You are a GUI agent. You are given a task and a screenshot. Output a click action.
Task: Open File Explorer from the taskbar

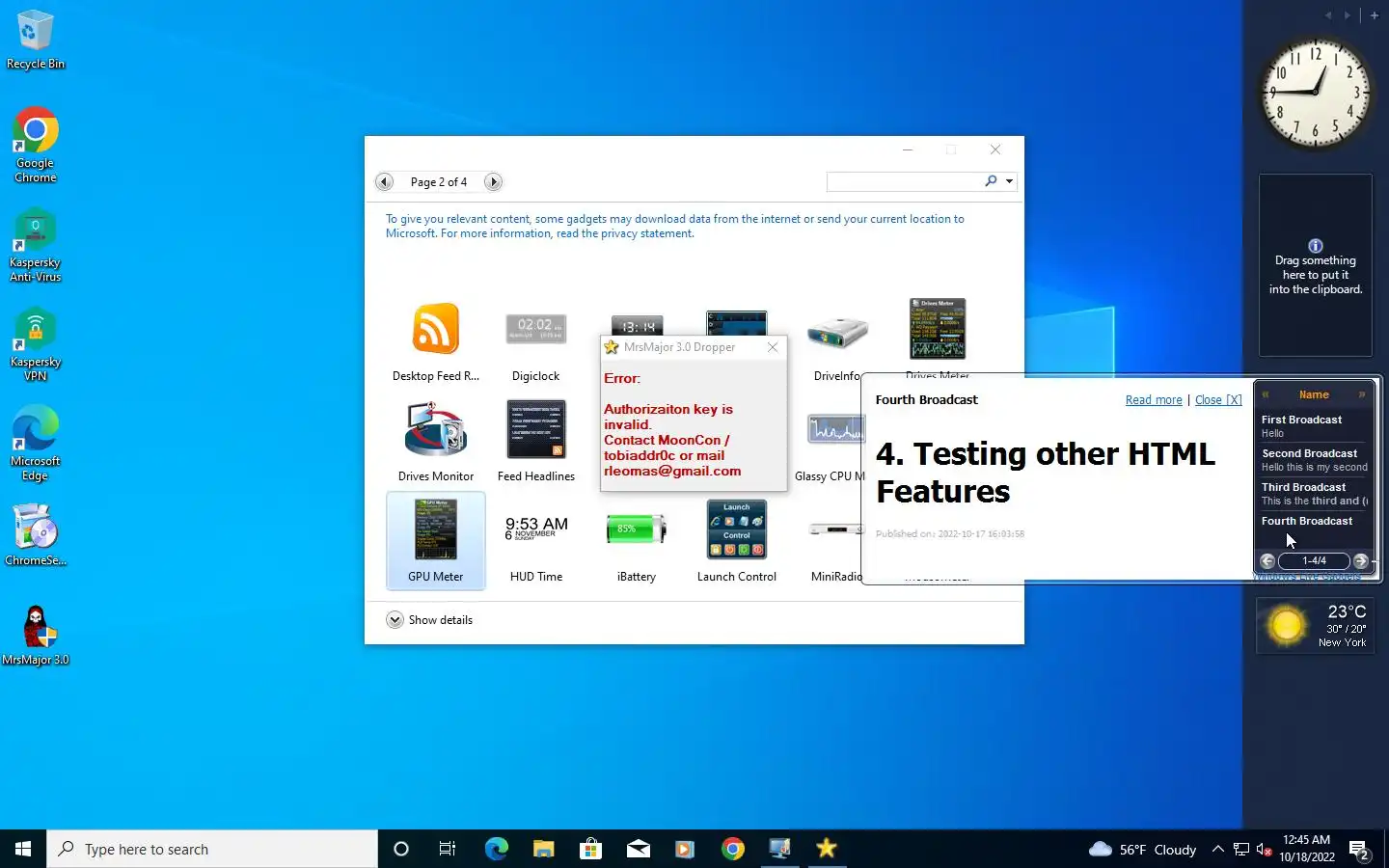543,849
